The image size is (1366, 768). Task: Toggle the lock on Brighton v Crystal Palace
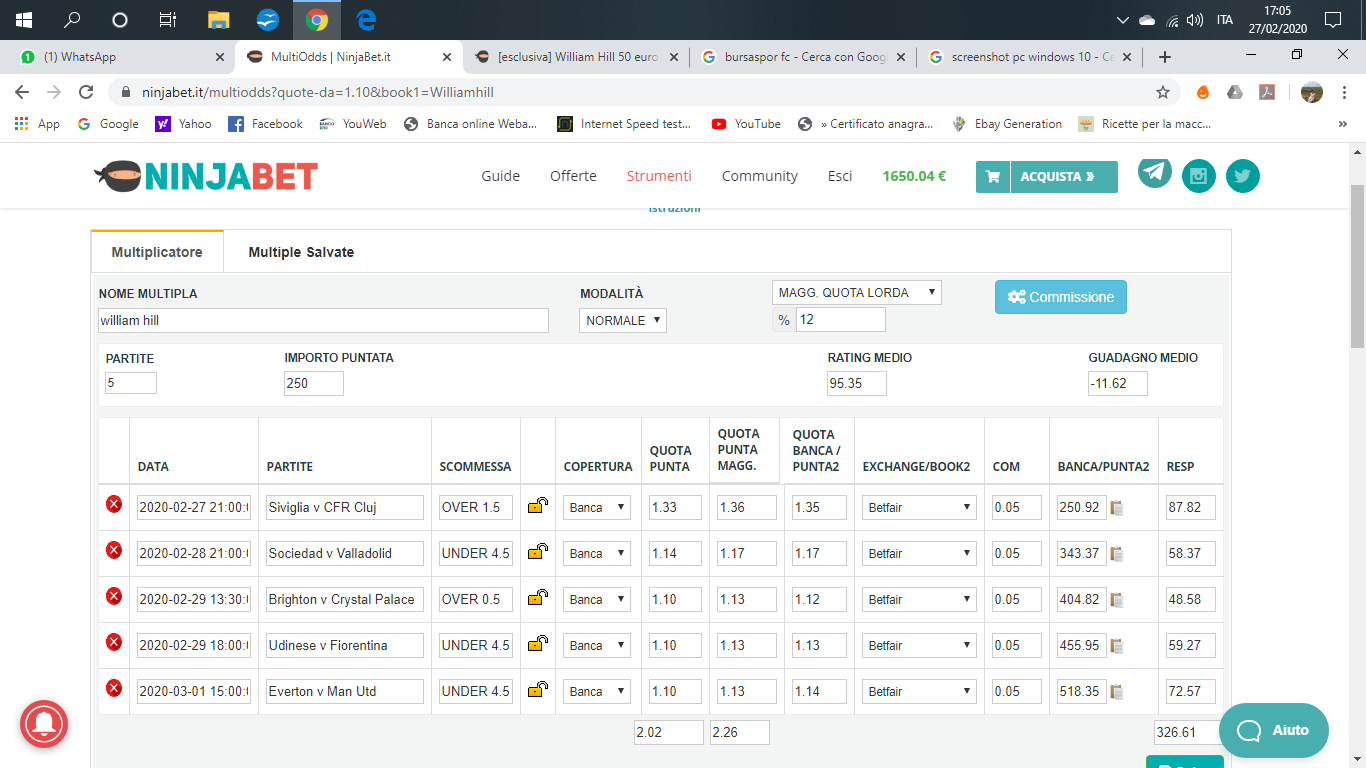click(x=538, y=598)
